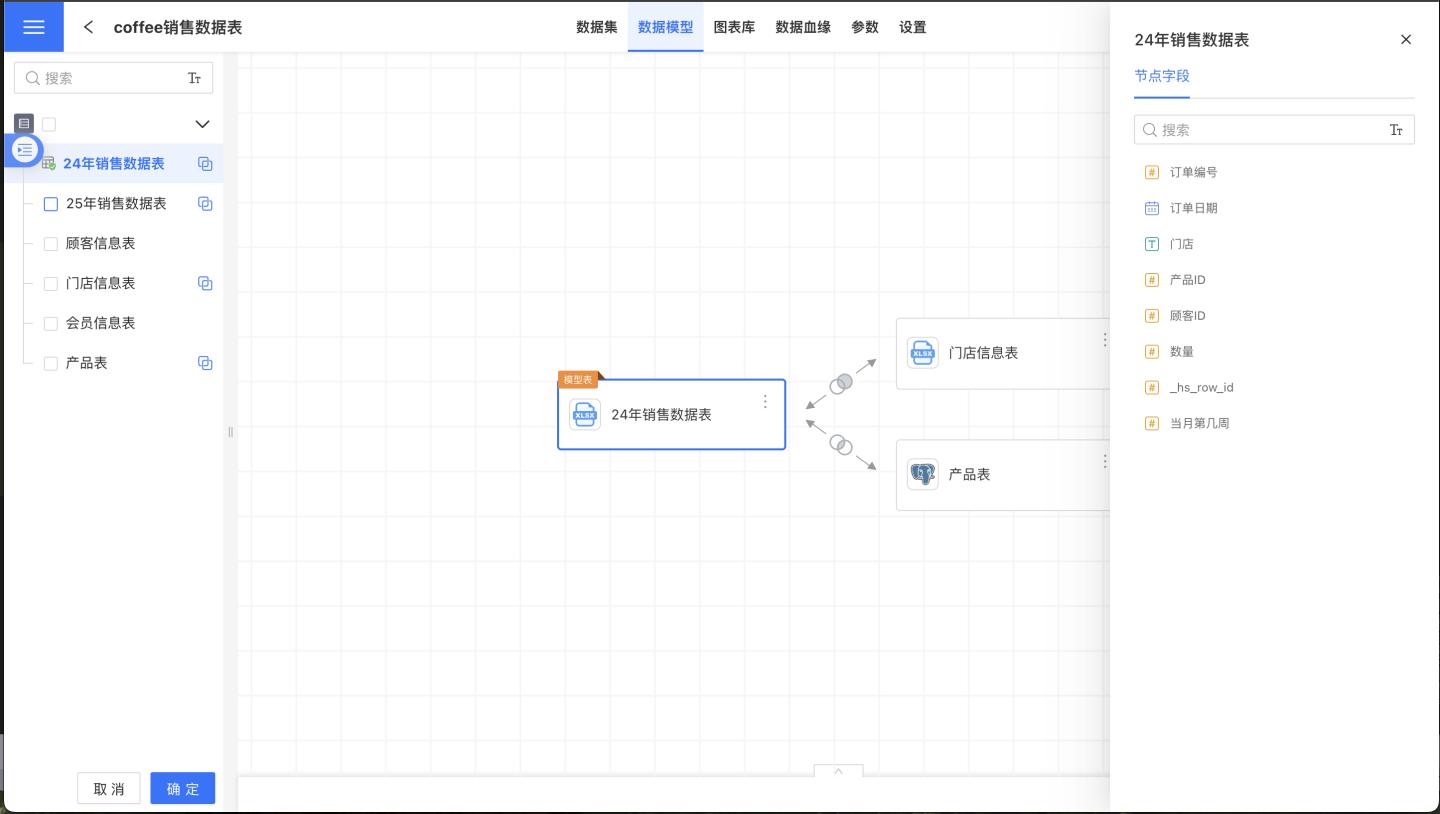Image resolution: width=1440 pixels, height=814 pixels.
Task: Check the 顾客信息表 checkbox
Action: point(51,244)
